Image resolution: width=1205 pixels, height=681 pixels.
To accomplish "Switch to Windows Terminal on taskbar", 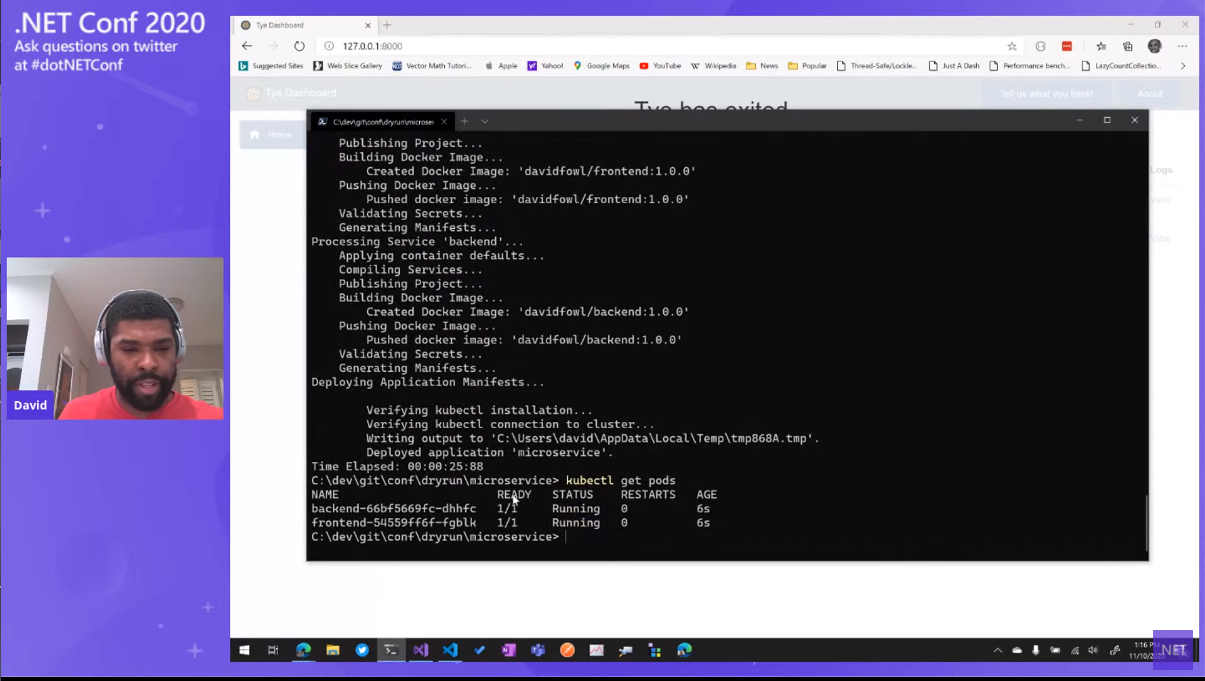I will click(x=391, y=650).
